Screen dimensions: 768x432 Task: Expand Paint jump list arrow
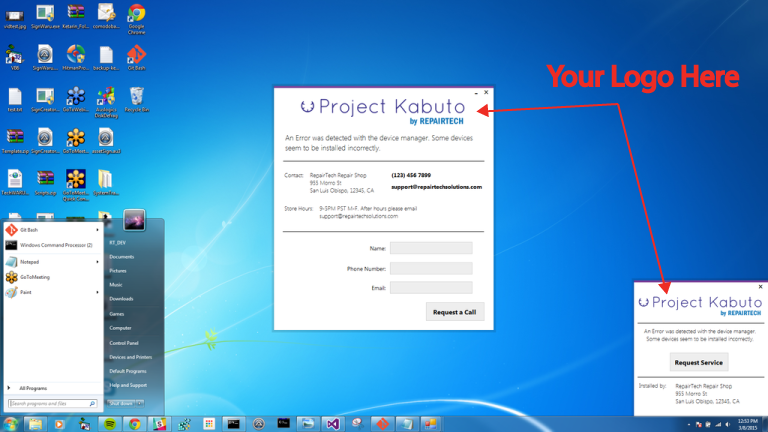point(97,292)
